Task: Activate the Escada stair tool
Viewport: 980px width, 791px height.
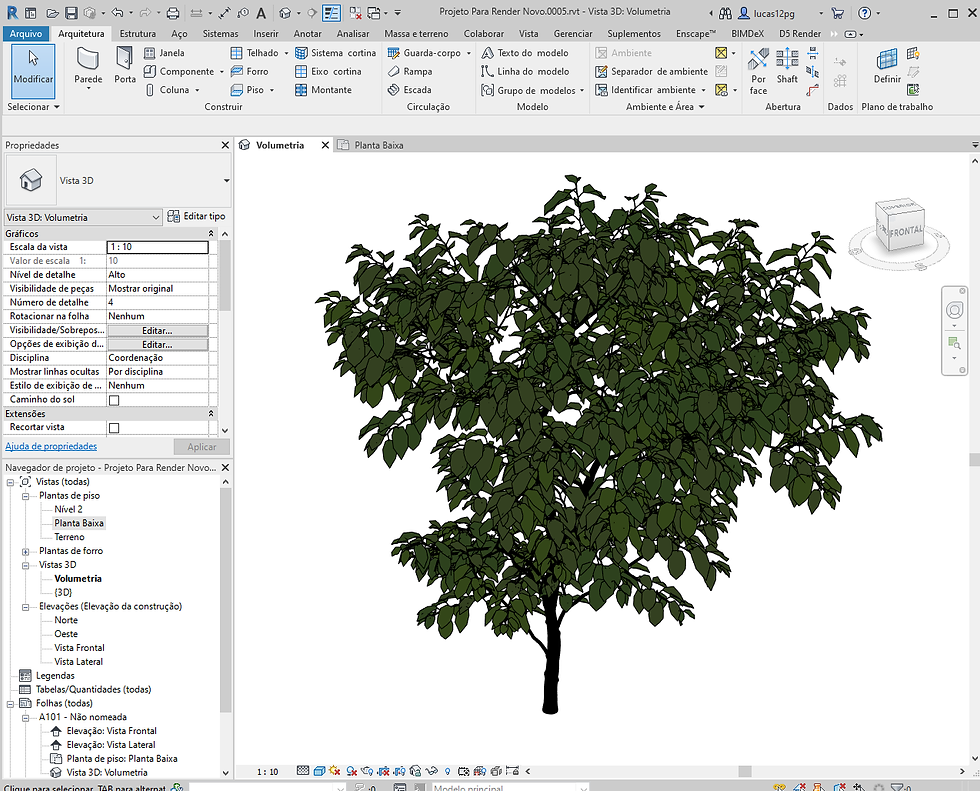Action: [409, 90]
